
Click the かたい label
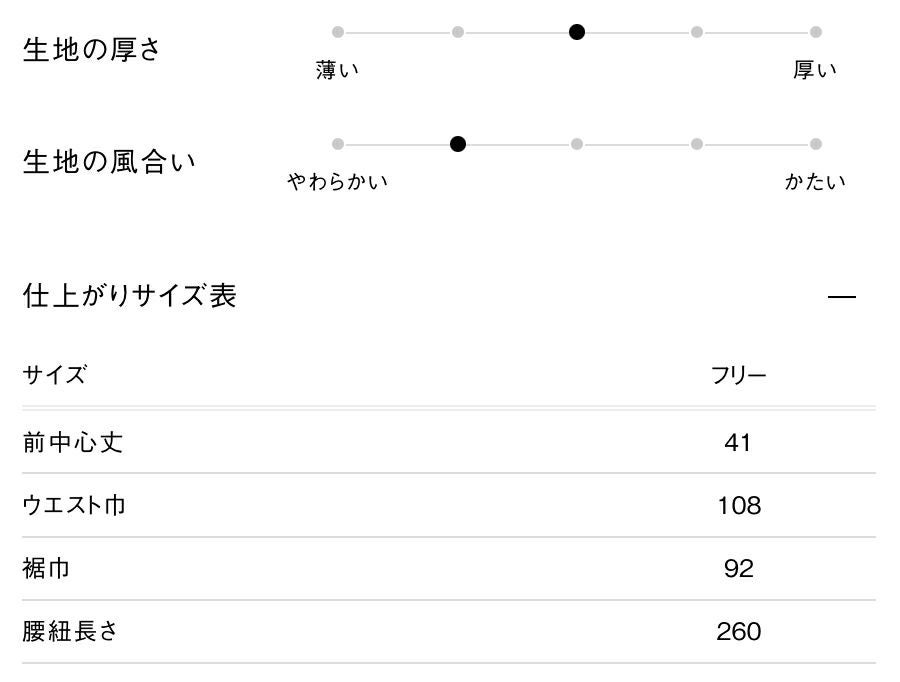click(x=815, y=182)
